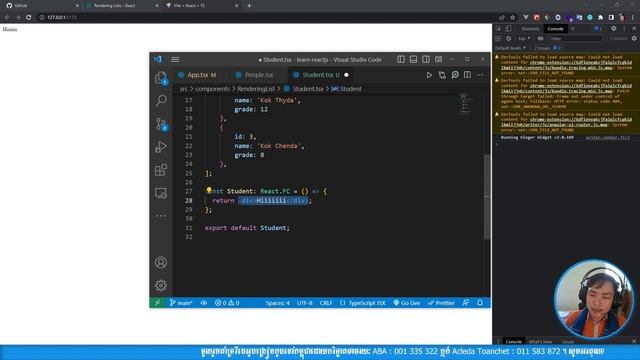Create live expression eye icon in console
Image resolution: width=640 pixels, height=360 pixels.
pyautogui.click(x=540, y=38)
